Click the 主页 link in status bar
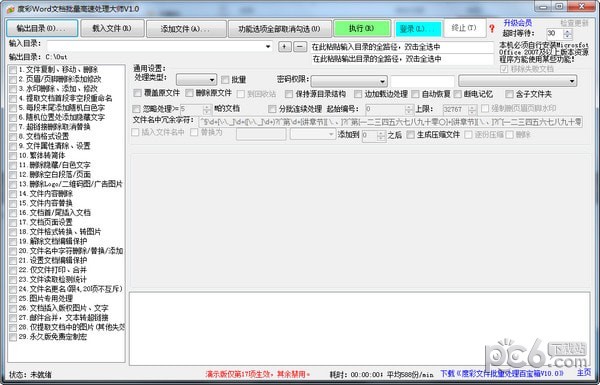This screenshot has height=385, width=600. 584,373
